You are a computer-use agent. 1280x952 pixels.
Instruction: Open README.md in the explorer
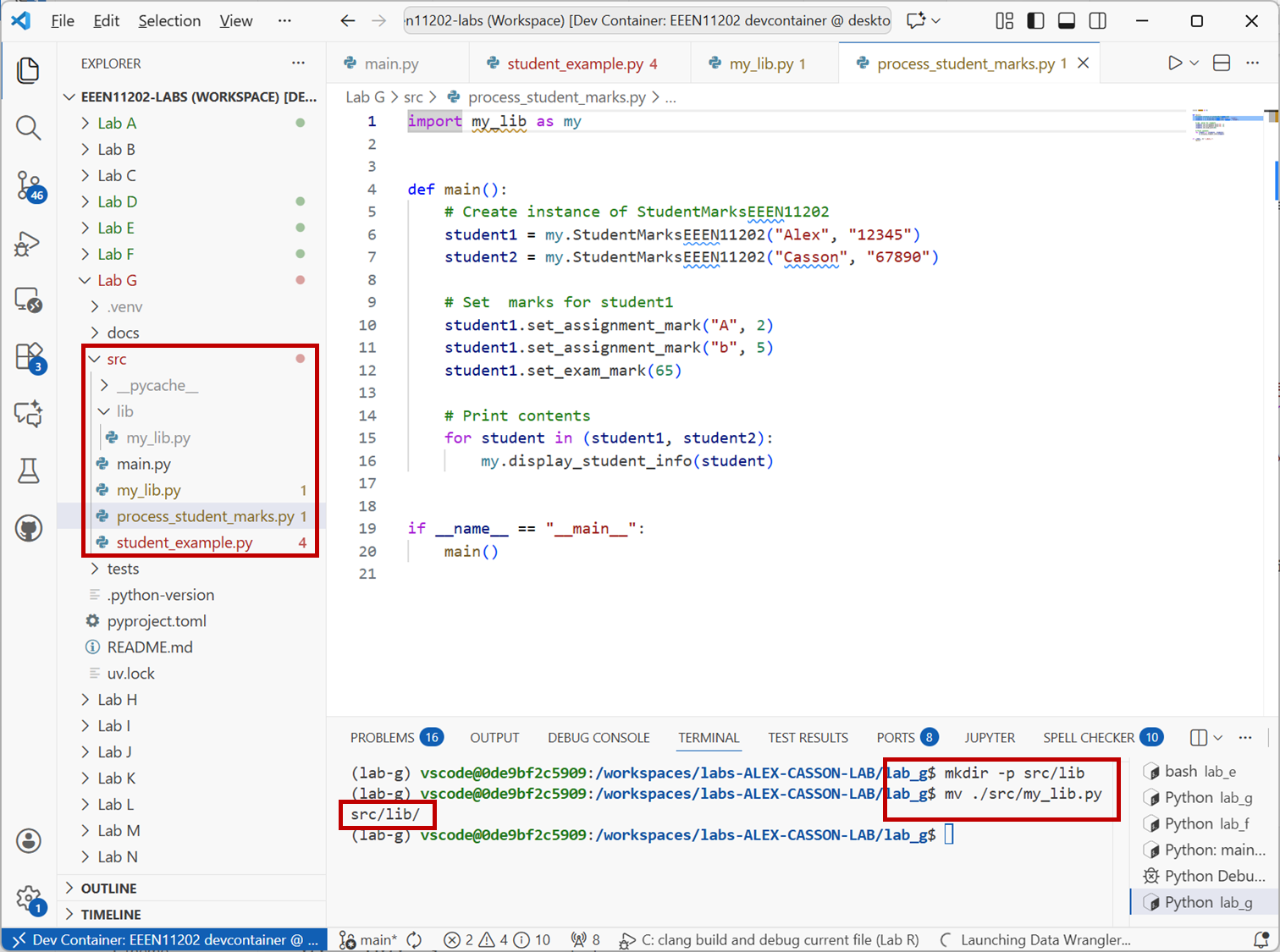click(x=150, y=647)
